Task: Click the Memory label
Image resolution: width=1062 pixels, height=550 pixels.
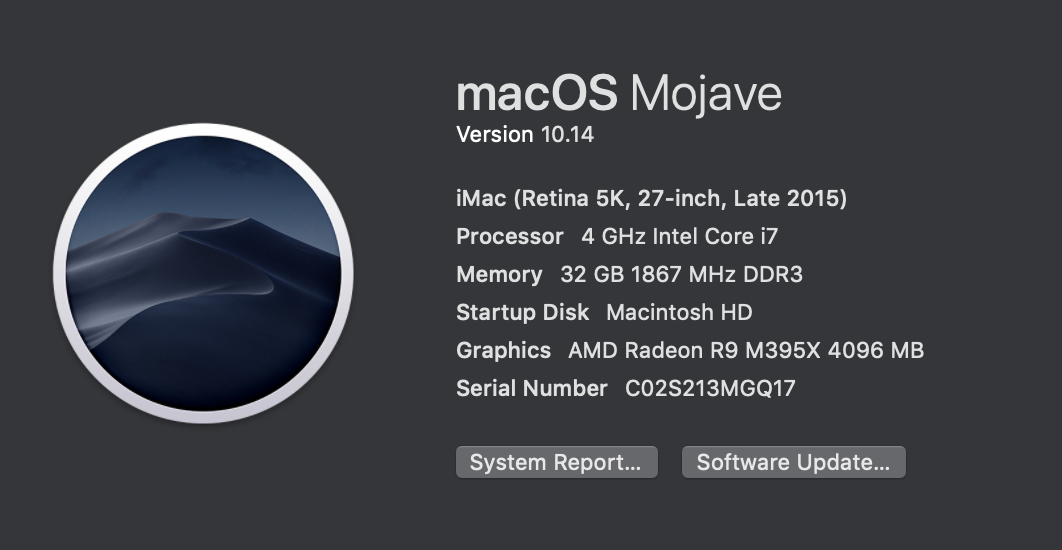Action: click(x=499, y=274)
